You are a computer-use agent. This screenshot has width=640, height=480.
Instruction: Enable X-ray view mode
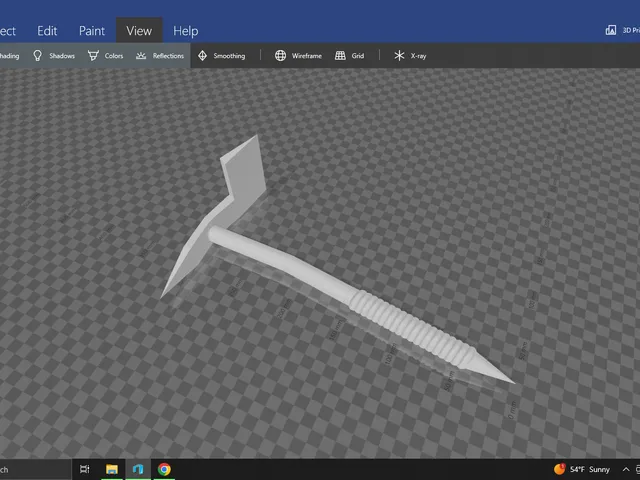point(410,56)
